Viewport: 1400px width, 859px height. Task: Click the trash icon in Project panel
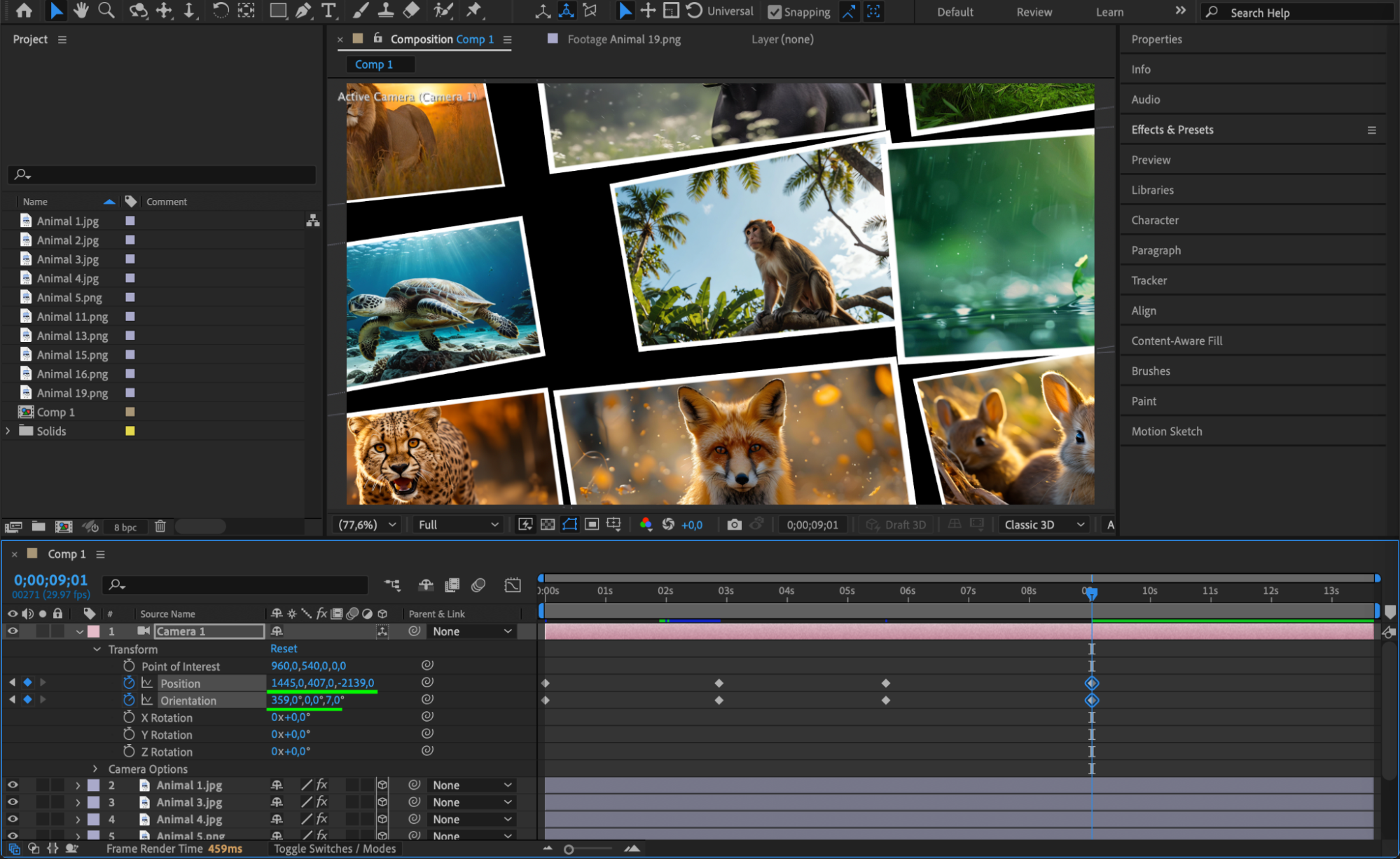click(160, 526)
